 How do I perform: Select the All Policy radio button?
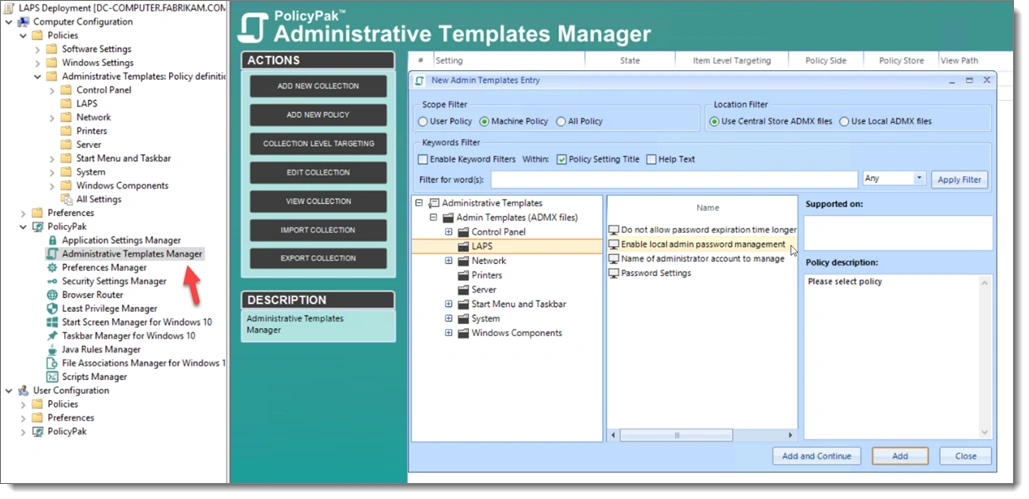pos(560,121)
